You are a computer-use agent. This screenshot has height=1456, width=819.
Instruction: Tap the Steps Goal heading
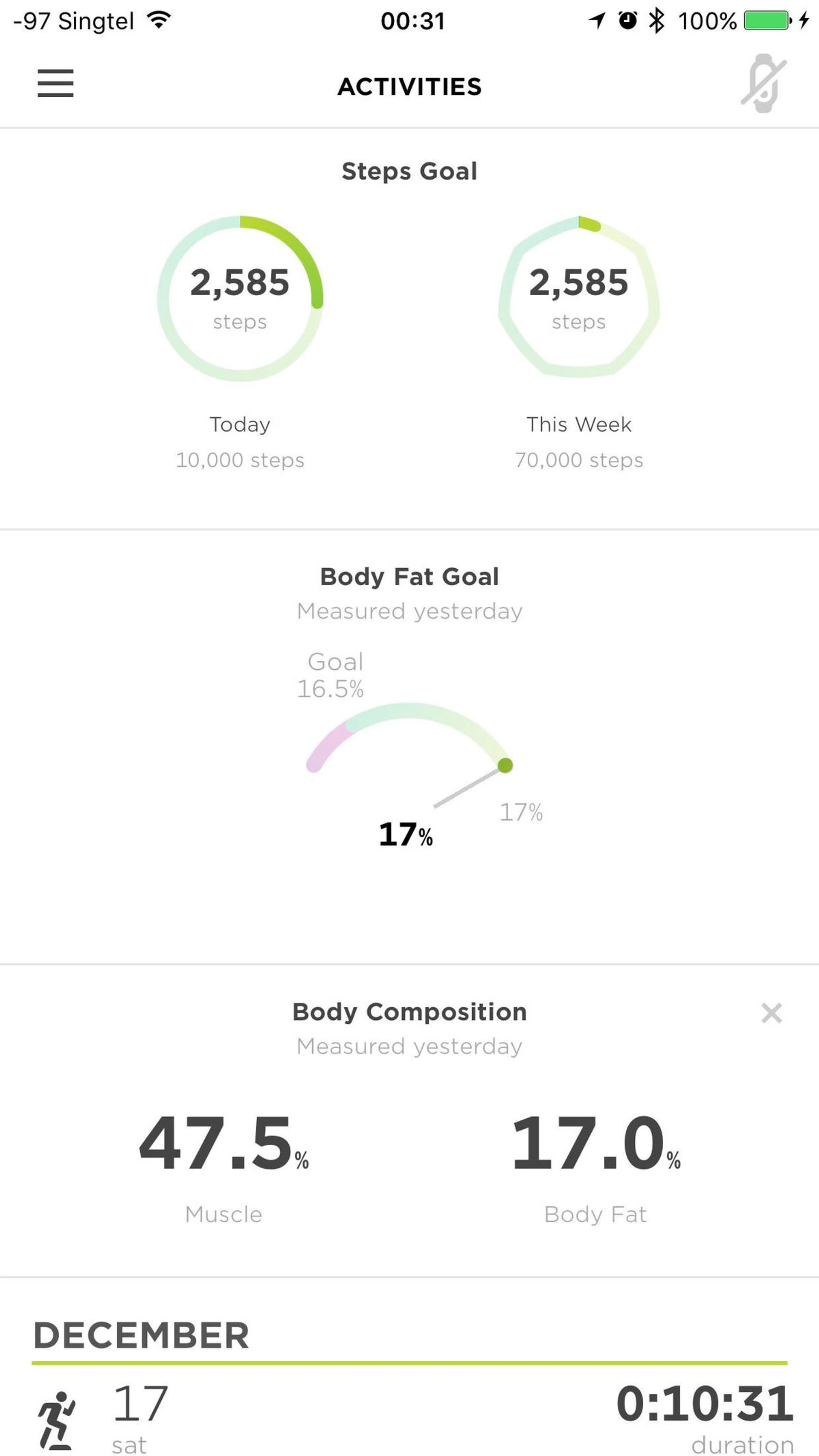409,171
